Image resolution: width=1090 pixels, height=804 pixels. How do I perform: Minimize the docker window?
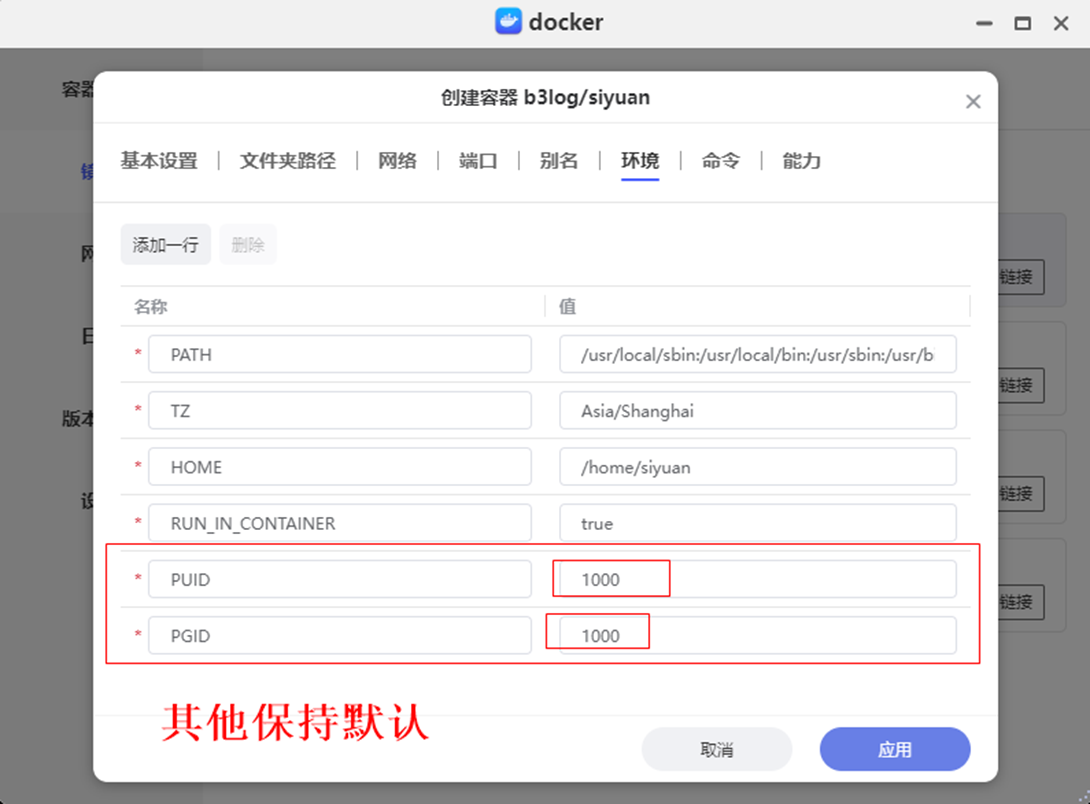(984, 23)
